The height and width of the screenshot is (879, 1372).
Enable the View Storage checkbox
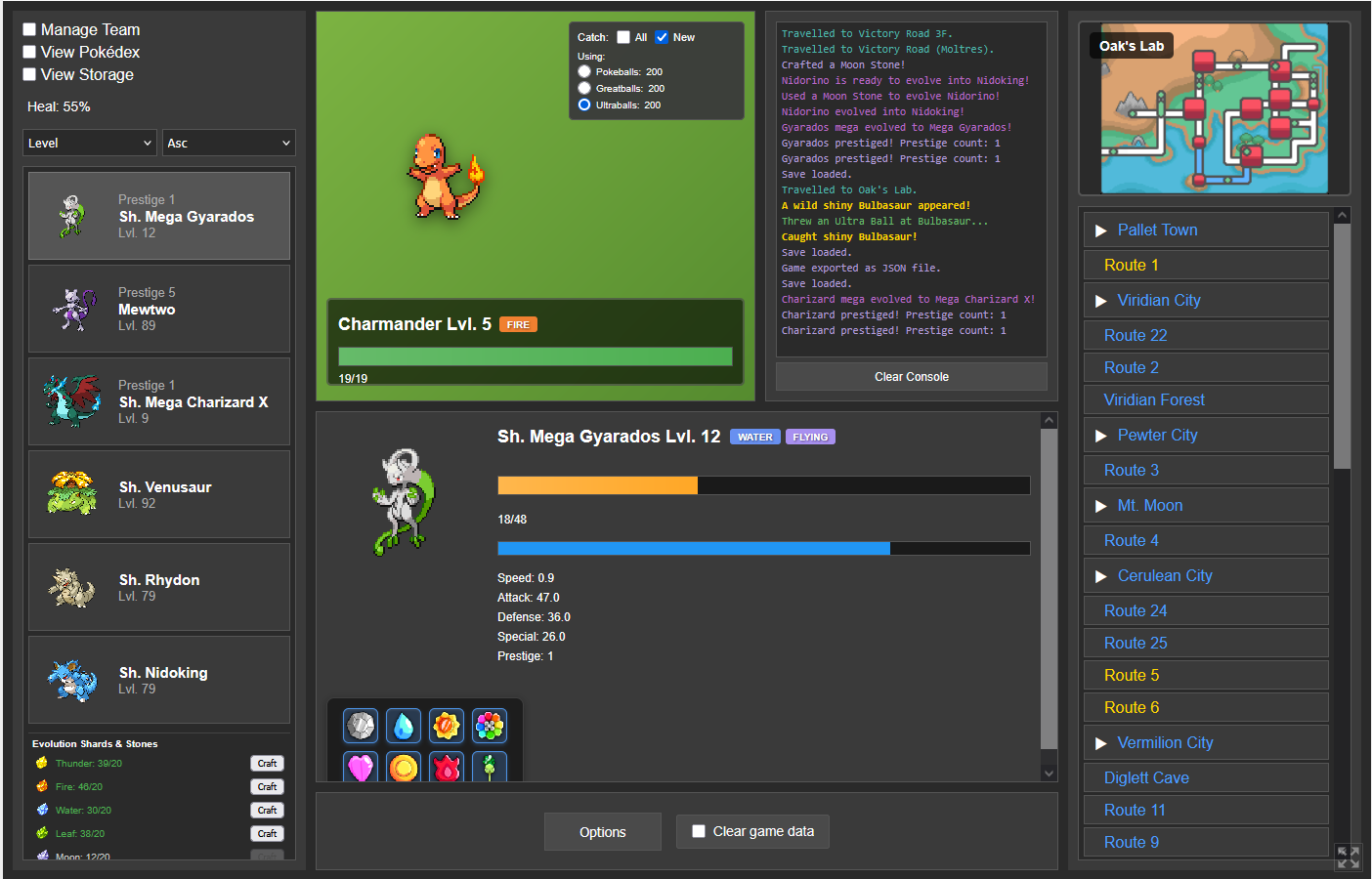pyautogui.click(x=29, y=74)
